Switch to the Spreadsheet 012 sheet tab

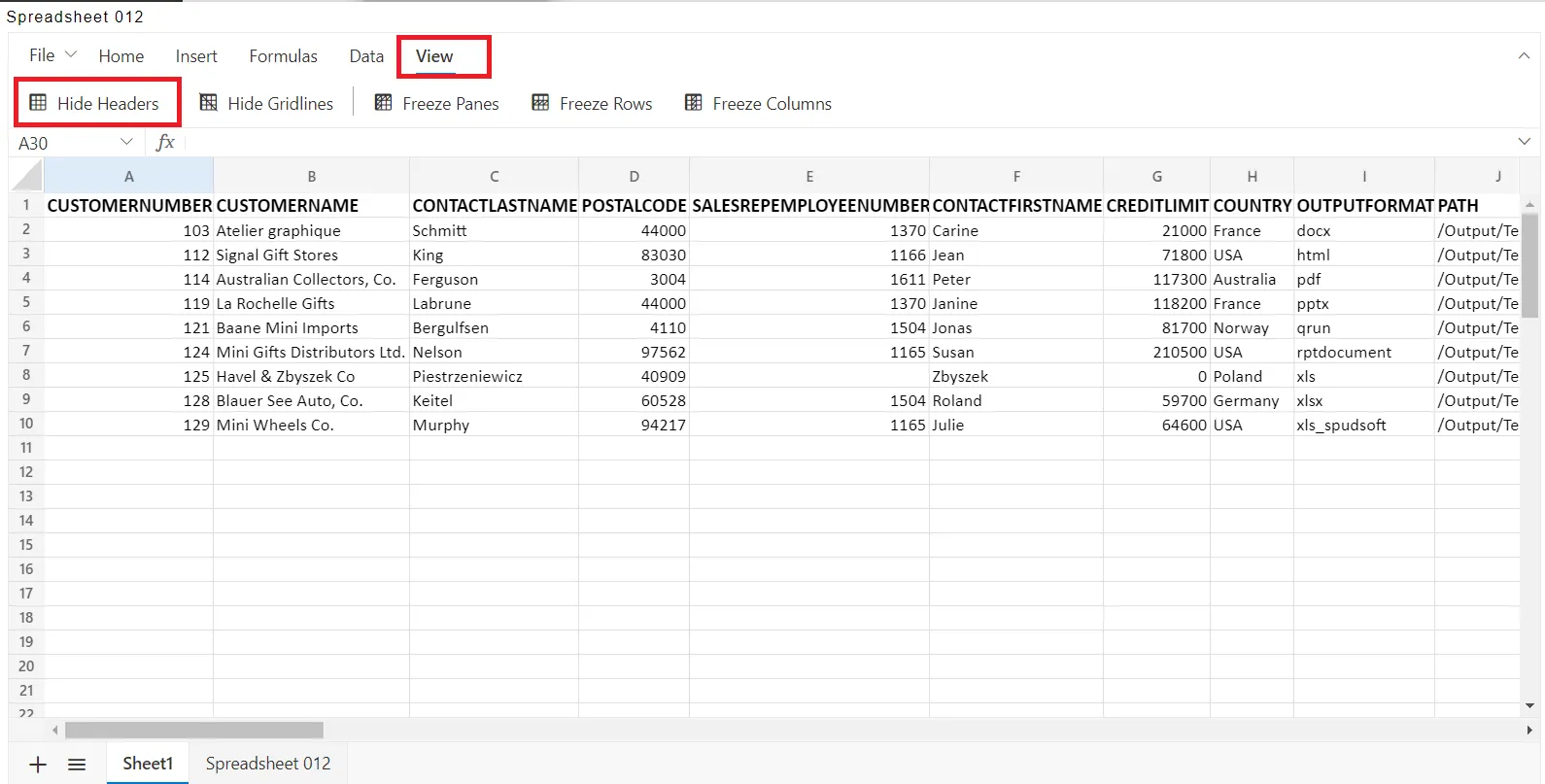pyautogui.click(x=268, y=764)
